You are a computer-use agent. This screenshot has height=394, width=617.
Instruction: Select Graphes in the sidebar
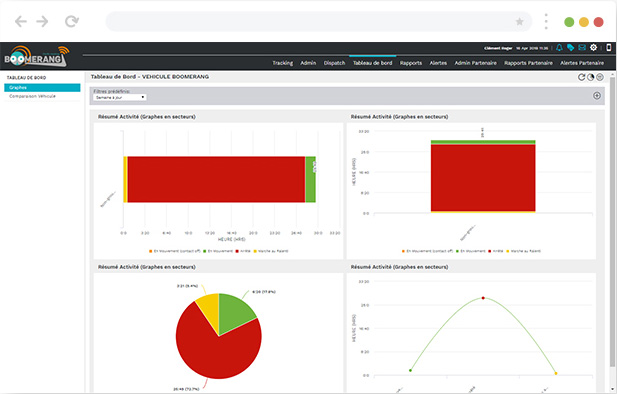pyautogui.click(x=42, y=87)
